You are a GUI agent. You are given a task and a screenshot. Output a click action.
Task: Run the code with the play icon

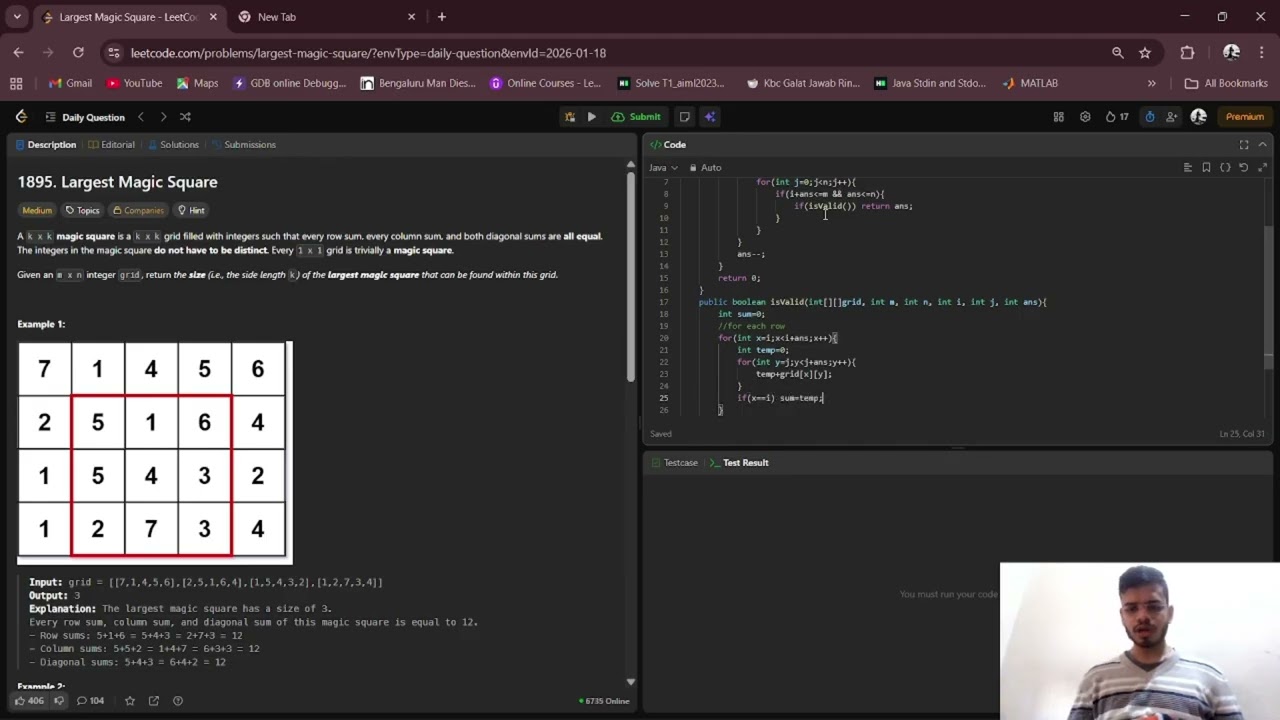(x=591, y=117)
